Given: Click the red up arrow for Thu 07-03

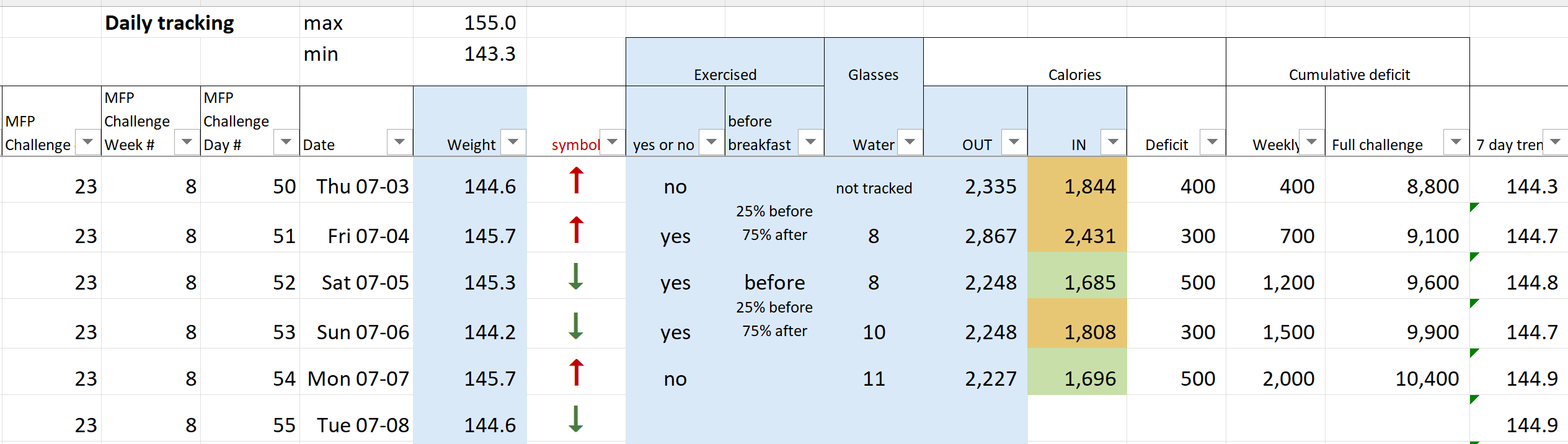Looking at the screenshot, I should coord(577,180).
